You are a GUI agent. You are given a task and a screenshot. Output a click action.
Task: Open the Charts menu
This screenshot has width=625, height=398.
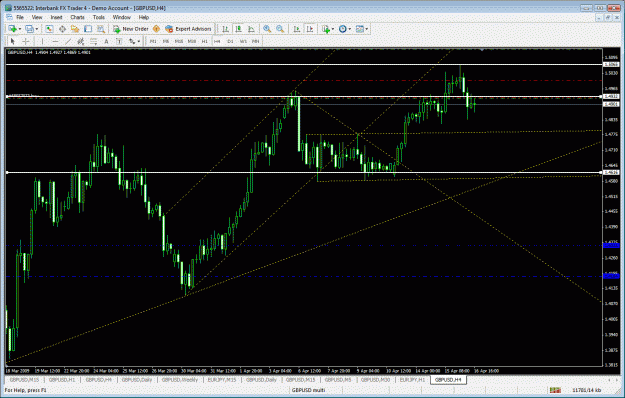tap(77, 17)
